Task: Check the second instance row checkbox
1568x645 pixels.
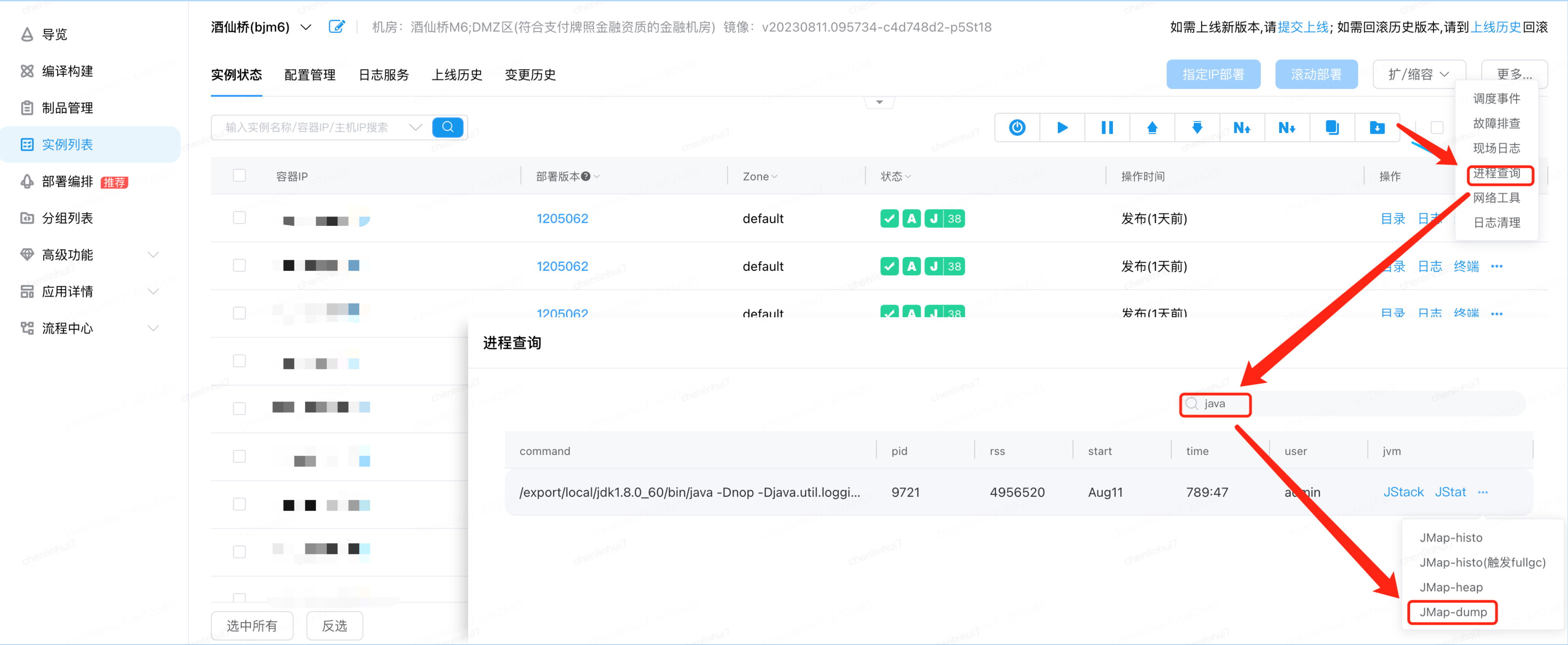Action: [239, 265]
